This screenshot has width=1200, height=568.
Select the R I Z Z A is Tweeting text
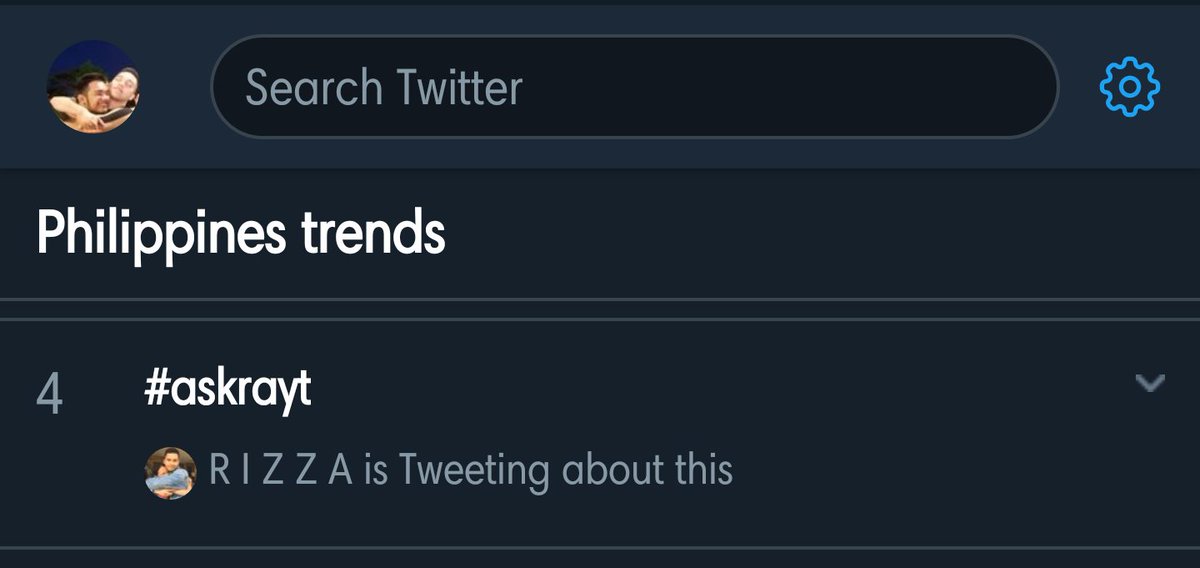(x=471, y=471)
